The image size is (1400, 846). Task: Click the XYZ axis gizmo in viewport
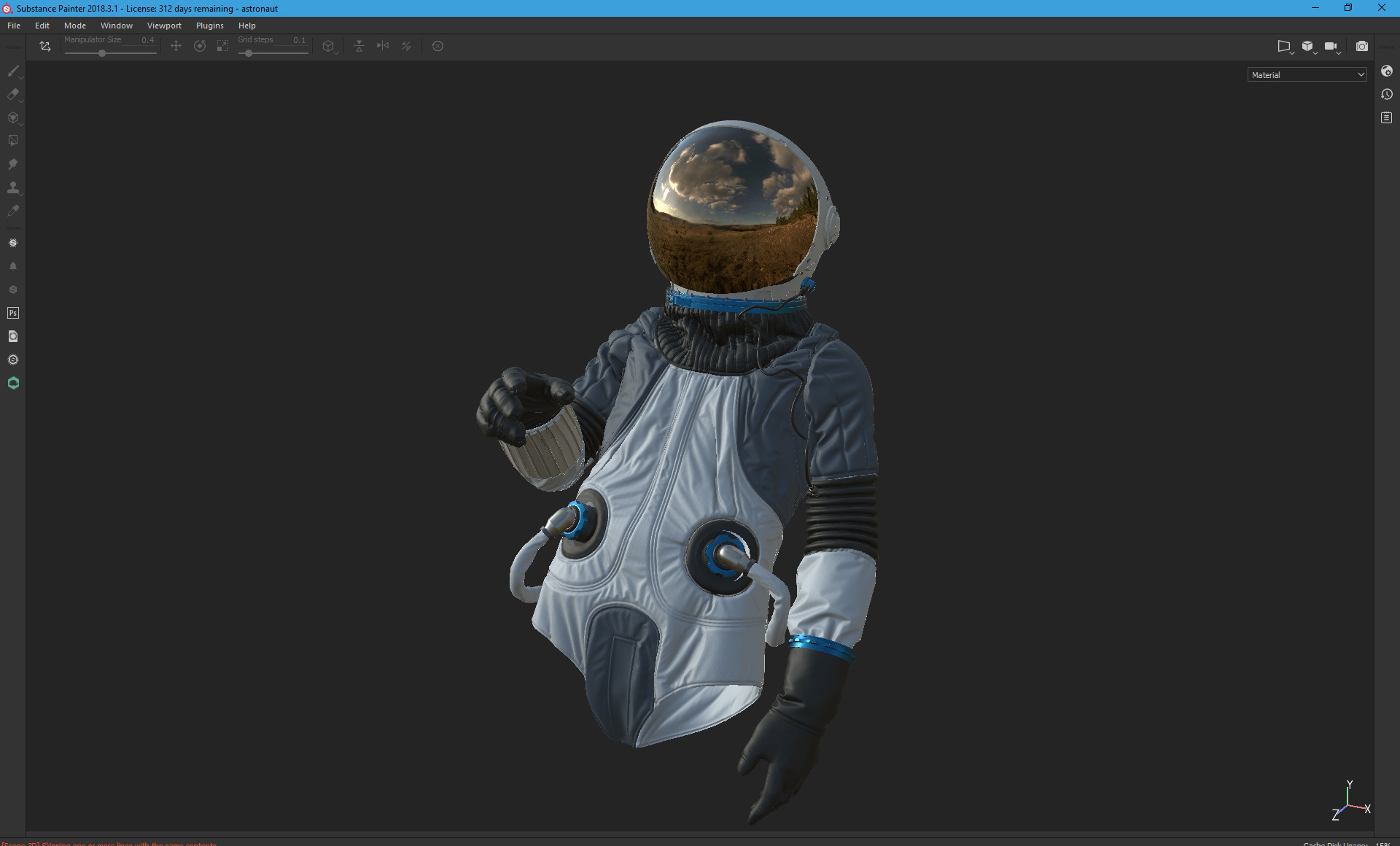click(x=1350, y=801)
